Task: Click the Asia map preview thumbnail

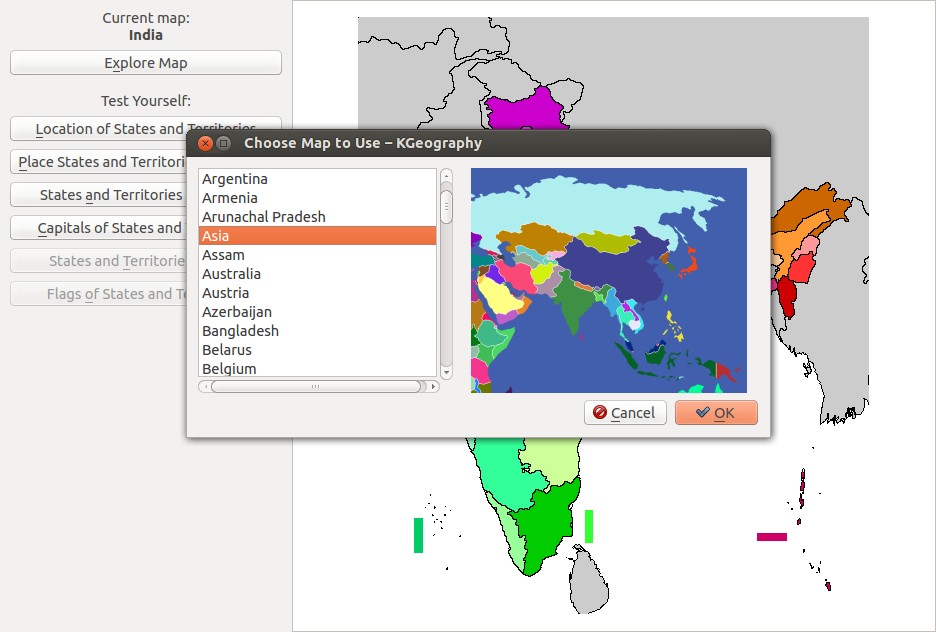Action: (608, 280)
